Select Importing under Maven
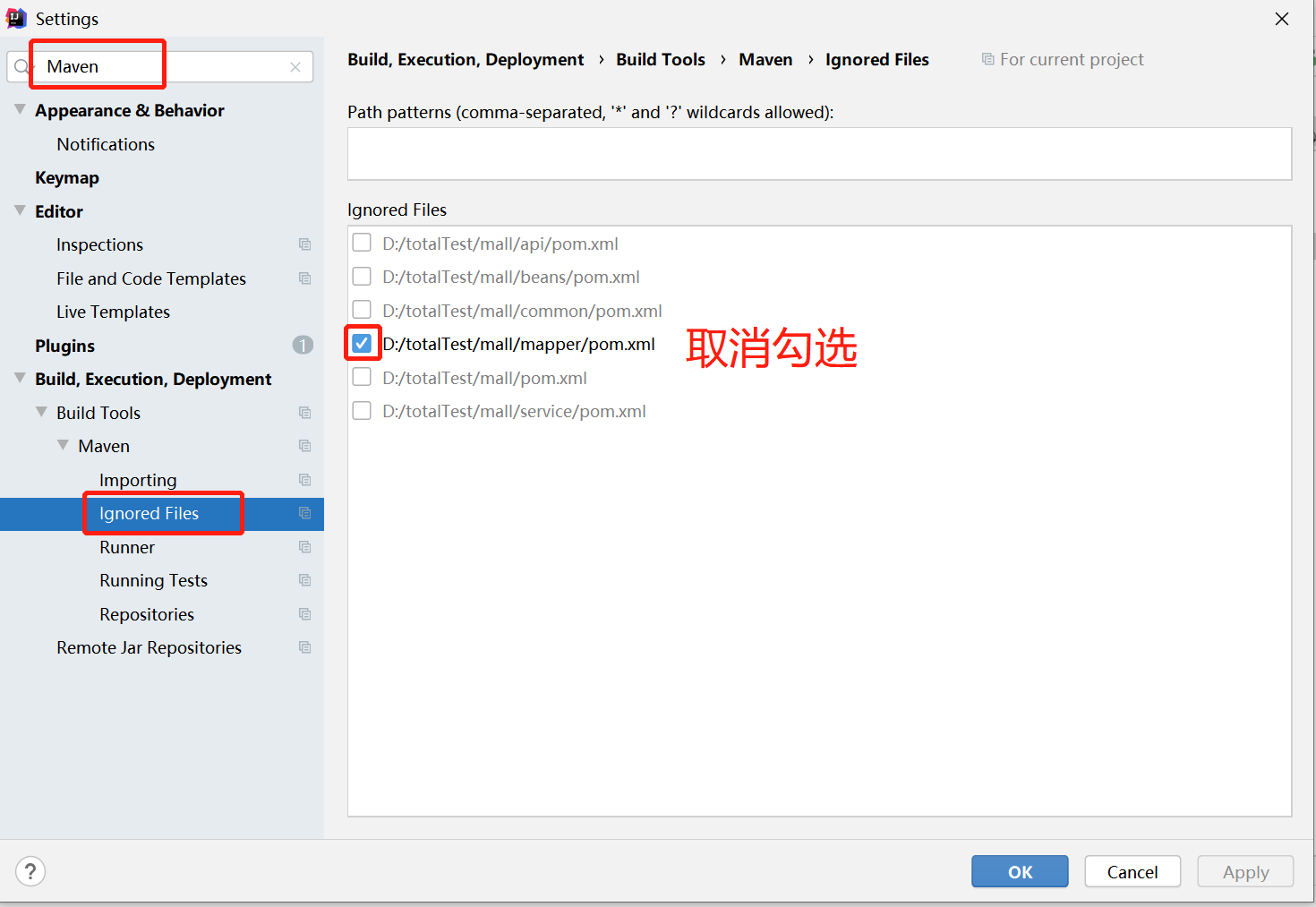This screenshot has height=907, width=1316. pyautogui.click(x=138, y=480)
